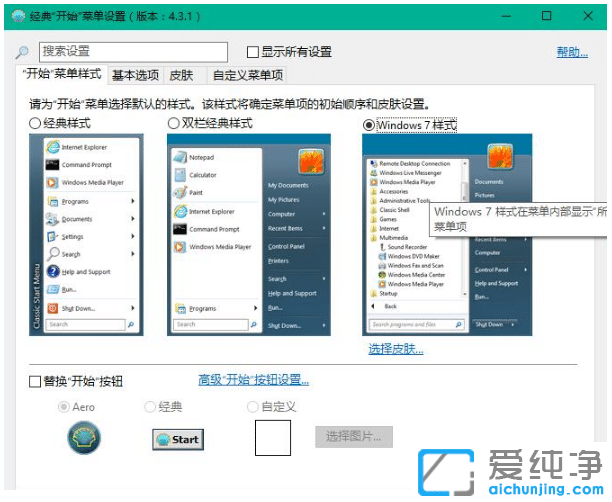Viewport: 612px width, 502px height.
Task: Open the 选择皮肤... link
Action: pos(396,349)
